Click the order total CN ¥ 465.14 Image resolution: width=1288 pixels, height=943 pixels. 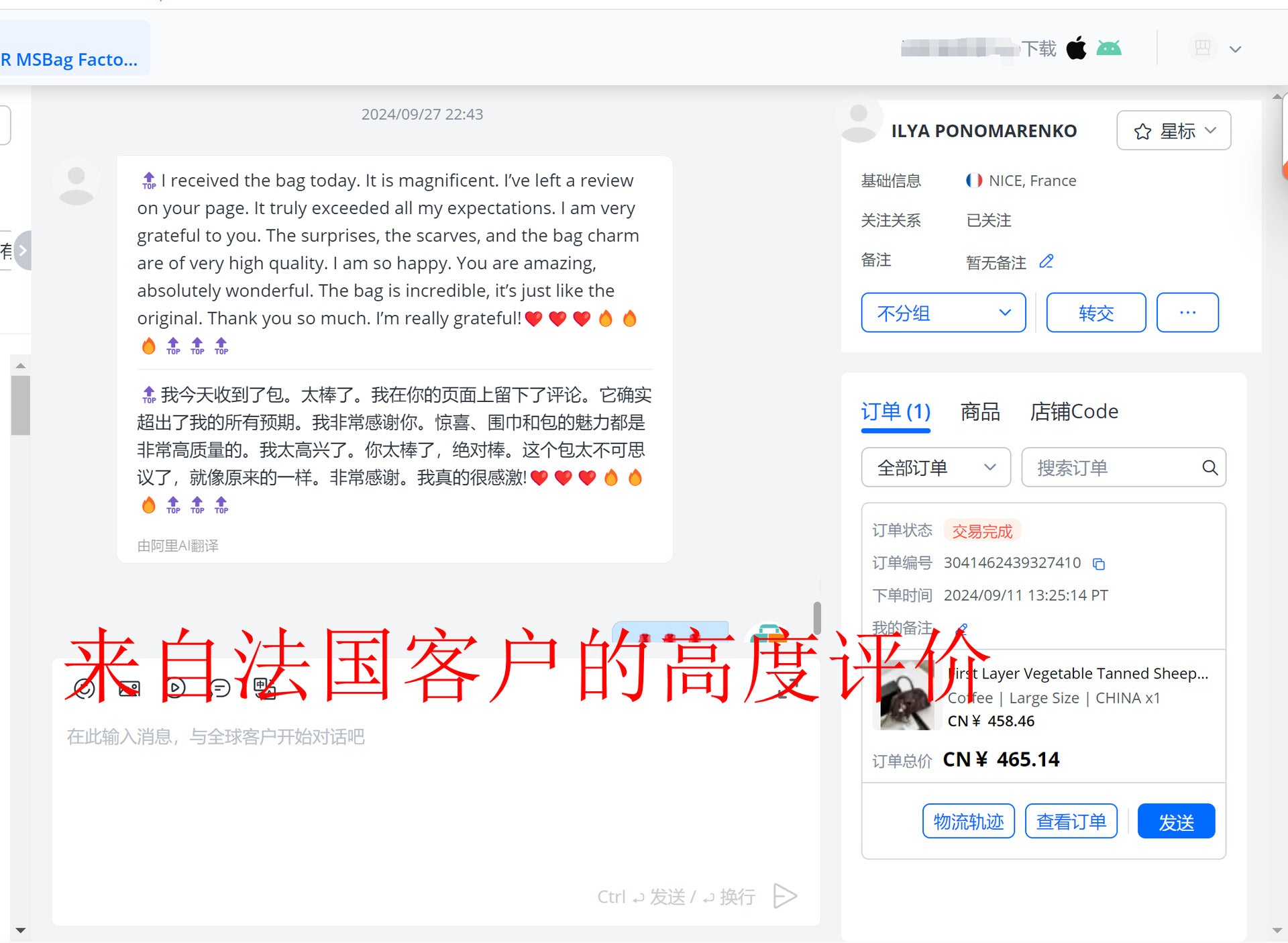coord(1001,759)
